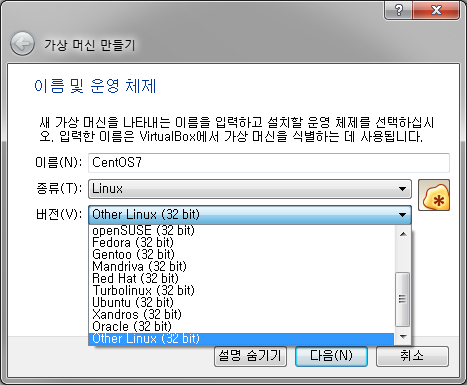
Task: Open the help question mark button
Action: coord(398,10)
